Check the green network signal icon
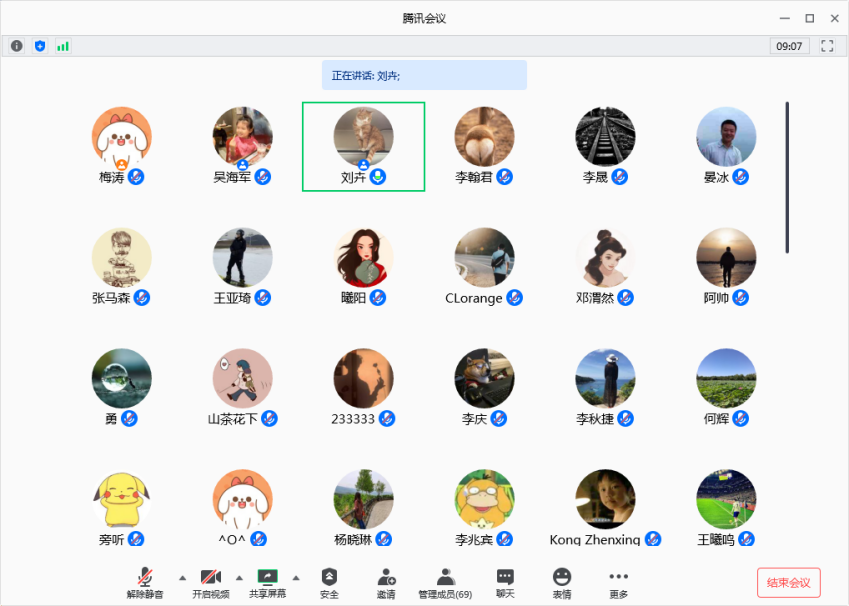Screen dimensions: 849x606 pos(63,46)
